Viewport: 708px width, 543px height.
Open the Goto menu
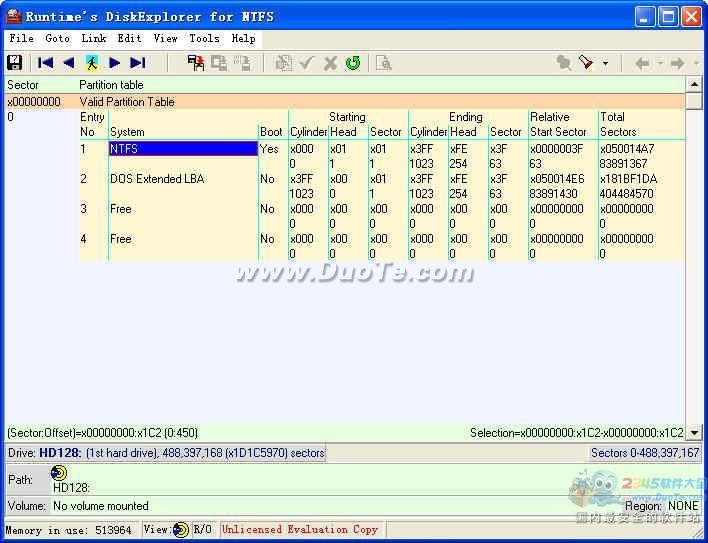coord(57,38)
